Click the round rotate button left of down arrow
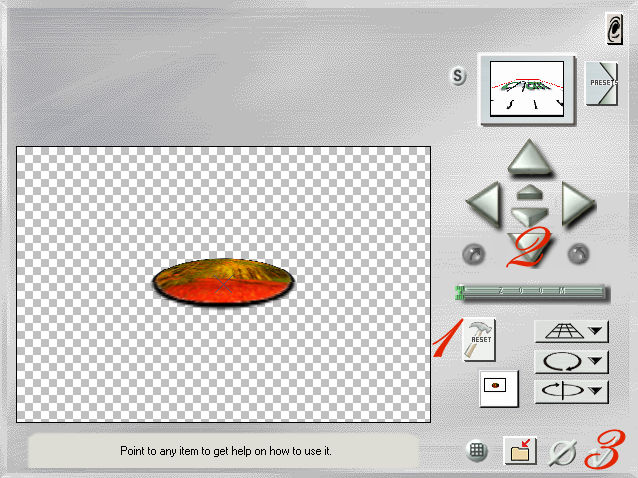The height and width of the screenshot is (478, 638). tap(474, 254)
